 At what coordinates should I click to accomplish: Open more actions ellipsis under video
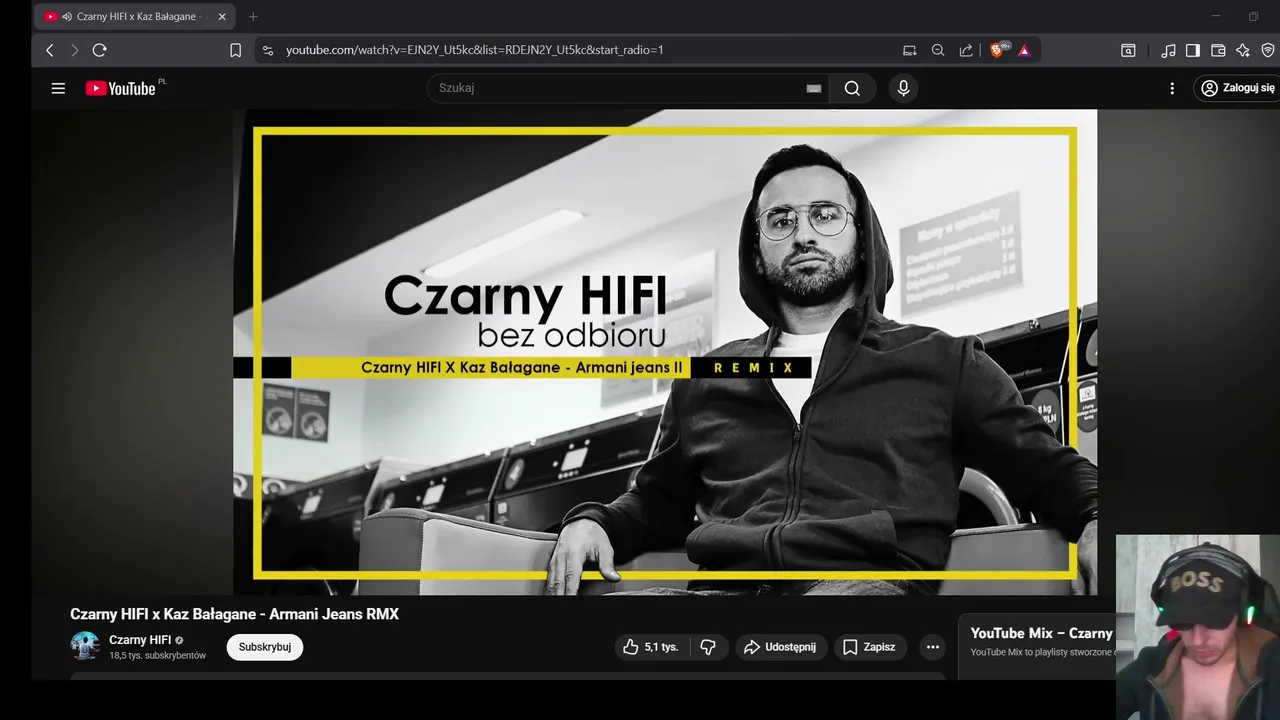[x=932, y=647]
